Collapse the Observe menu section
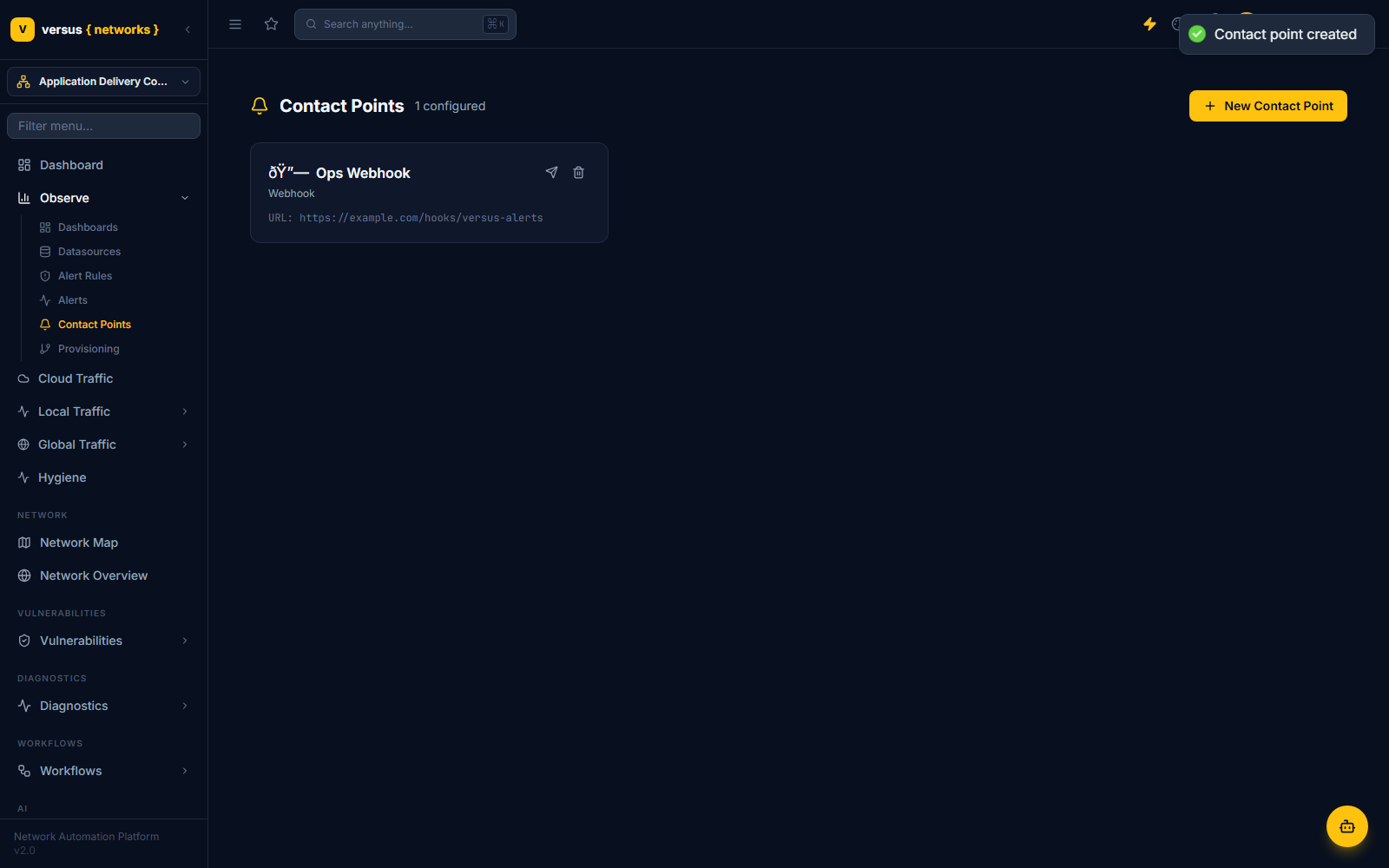This screenshot has width=1389, height=868. [103, 198]
